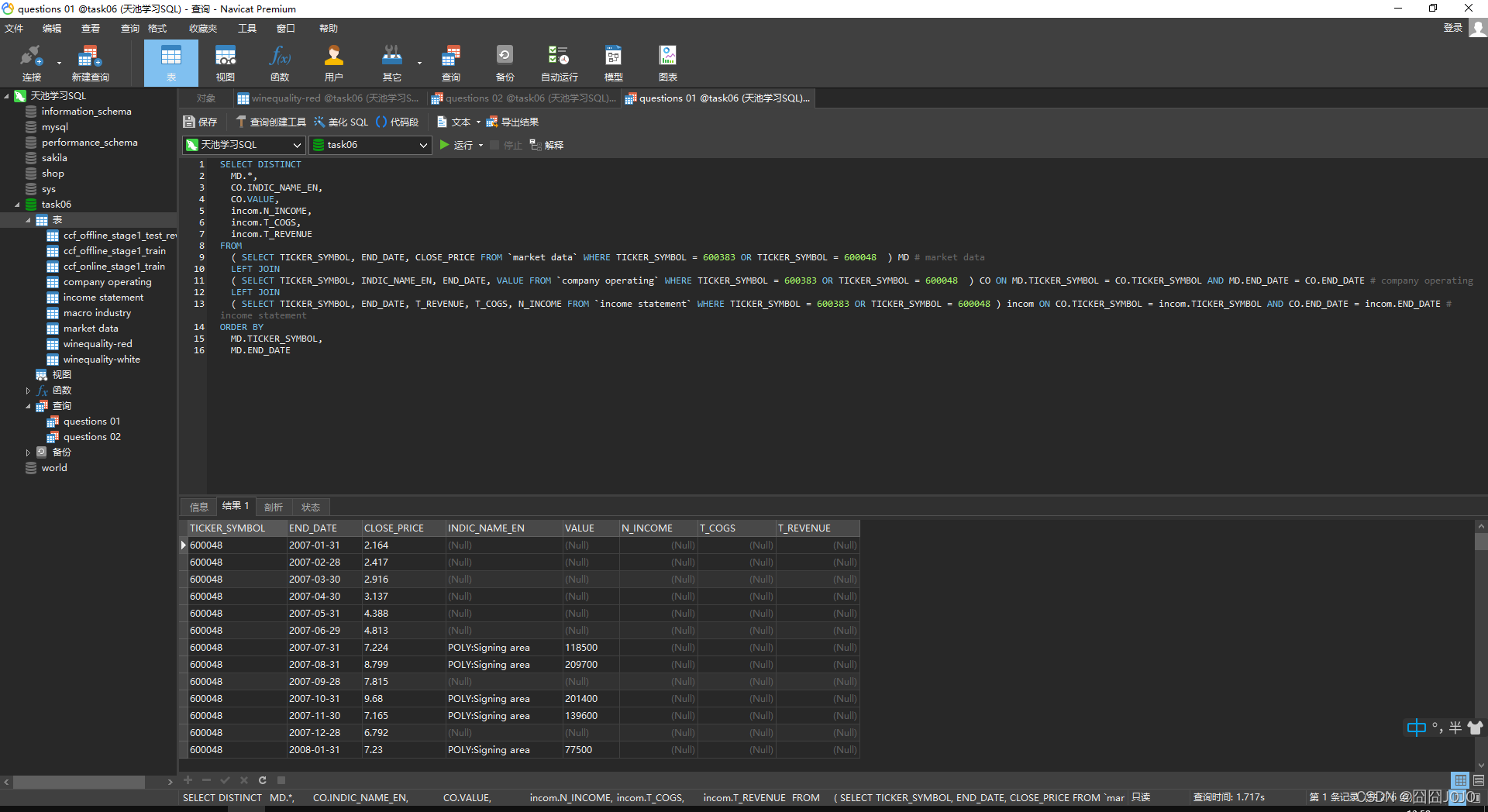Switch to grid view icon at bottom right
Screen dimensions: 1488x812
point(1461,780)
